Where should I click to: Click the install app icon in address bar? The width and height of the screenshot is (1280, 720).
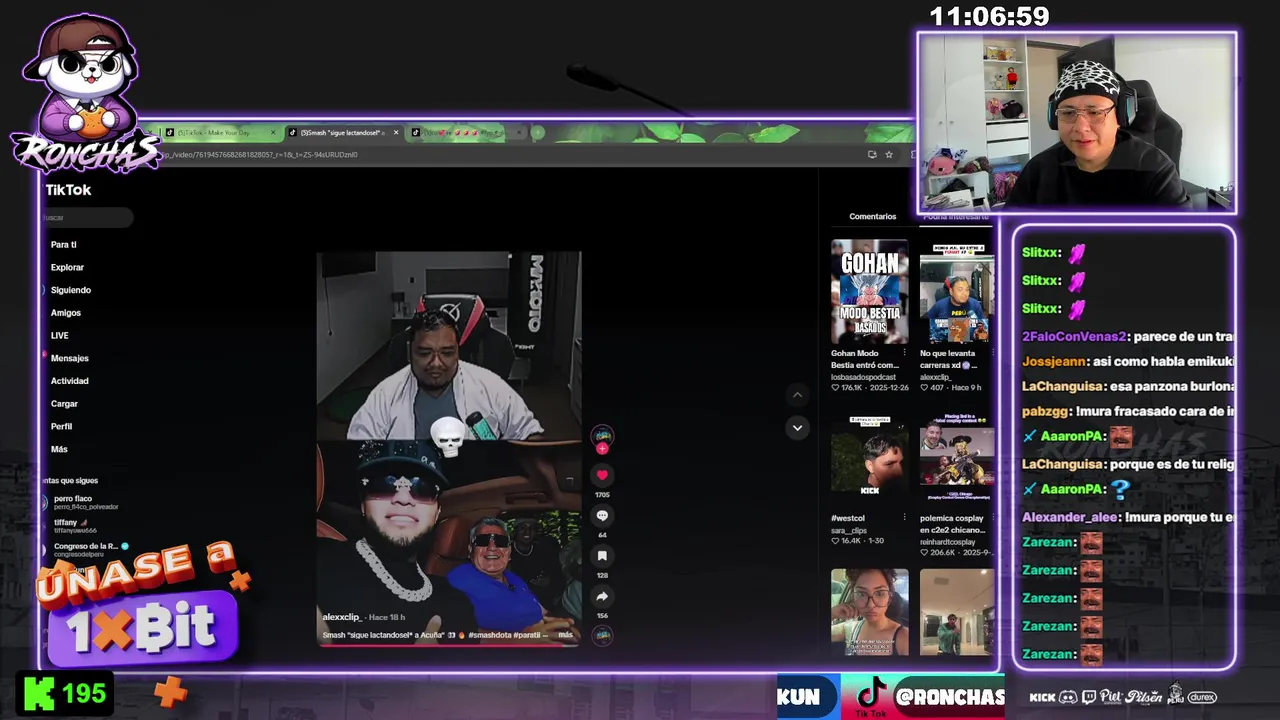pos(872,155)
